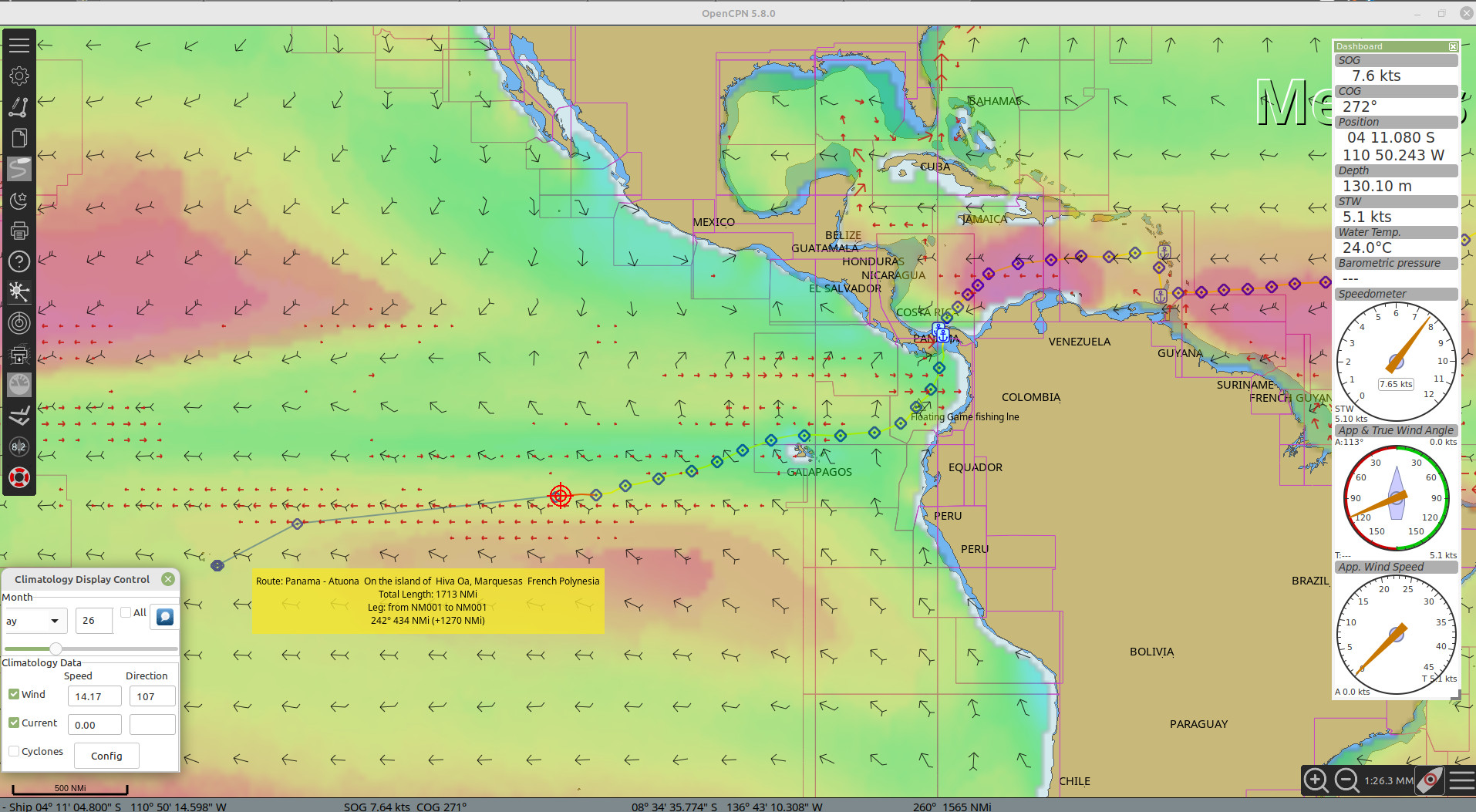Screen dimensions: 1476x812
Task: Click the Wind Speed field 14.17
Action: click(94, 696)
